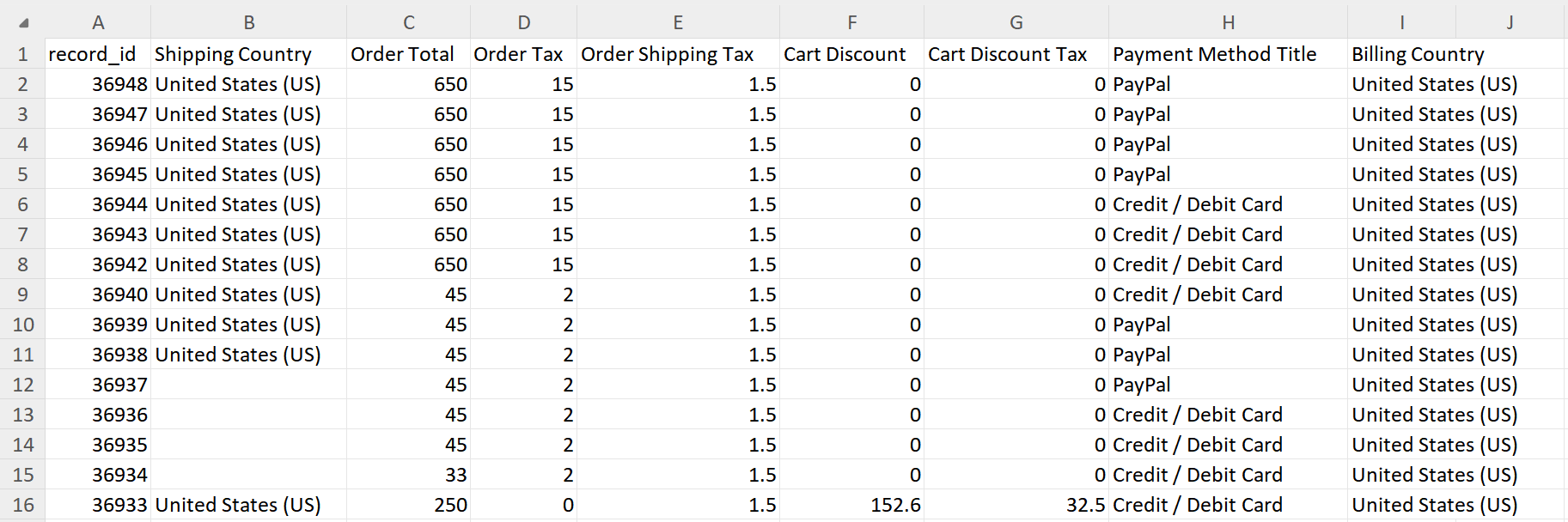The width and height of the screenshot is (1568, 522).
Task: Select row 9 header
Action: 23,294
